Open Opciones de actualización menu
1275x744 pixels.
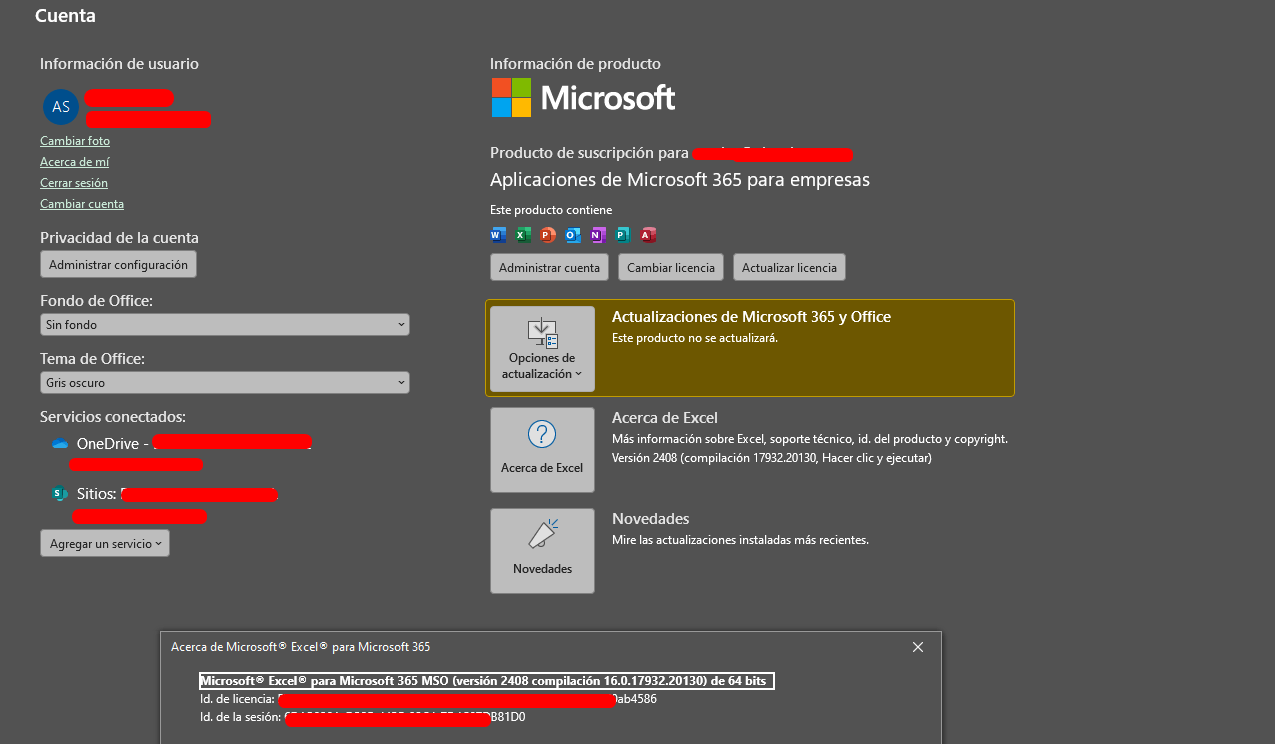[542, 349]
